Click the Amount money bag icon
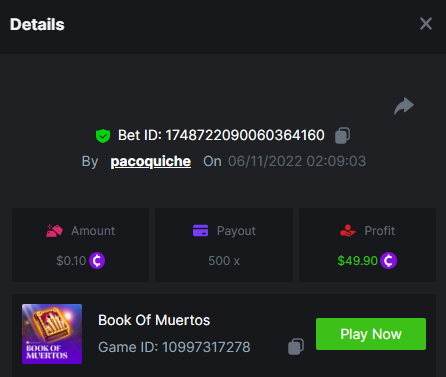 tap(54, 231)
